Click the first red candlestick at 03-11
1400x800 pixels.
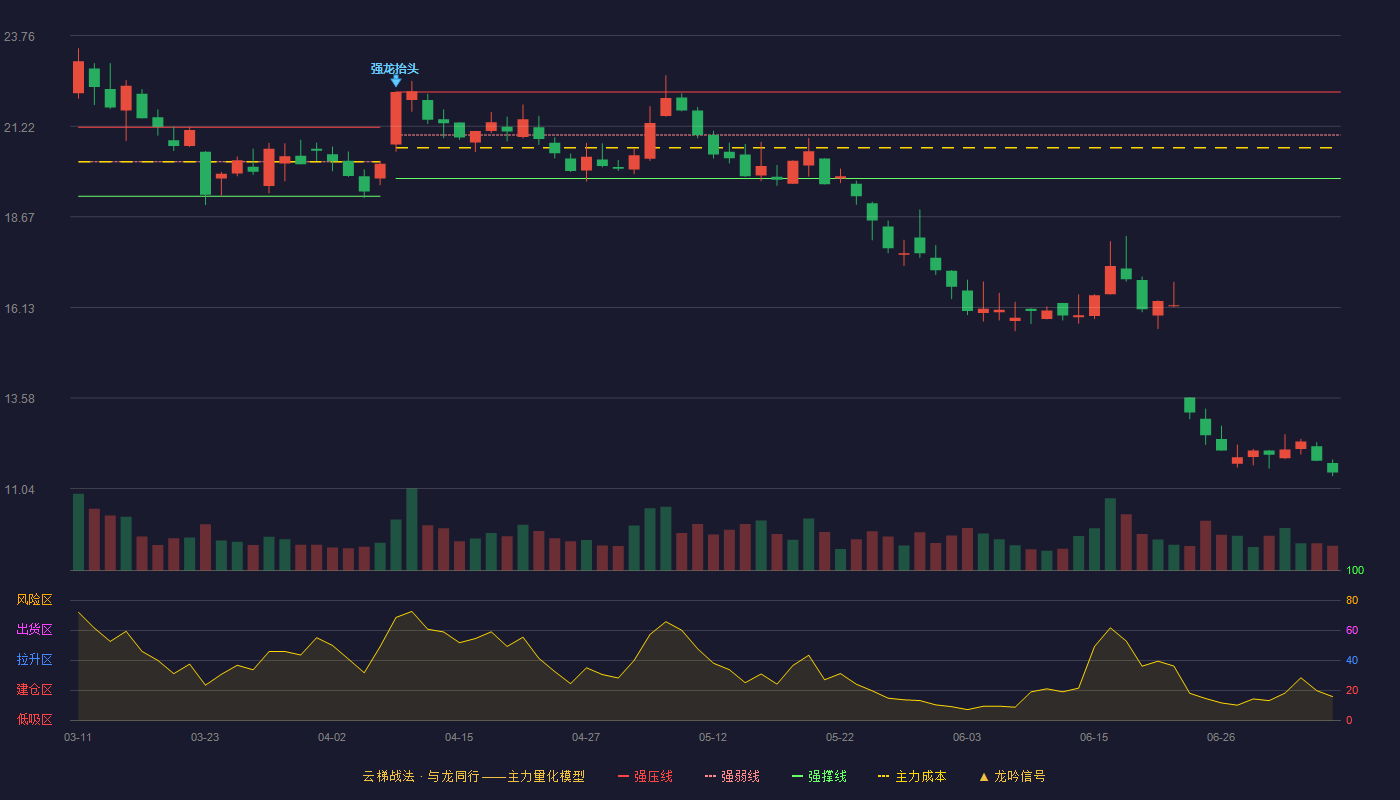tap(78, 77)
